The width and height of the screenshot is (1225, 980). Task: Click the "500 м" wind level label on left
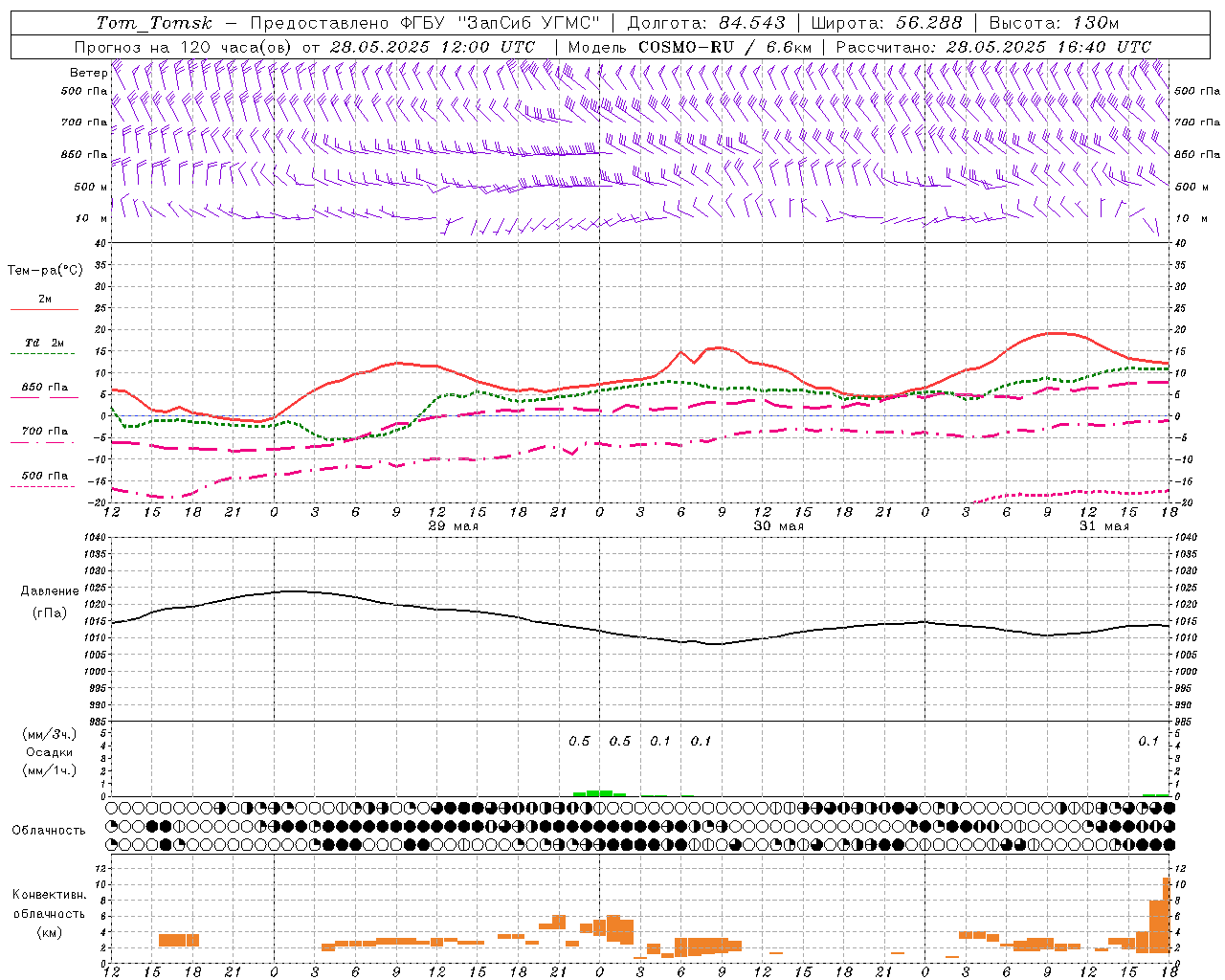[x=91, y=187]
